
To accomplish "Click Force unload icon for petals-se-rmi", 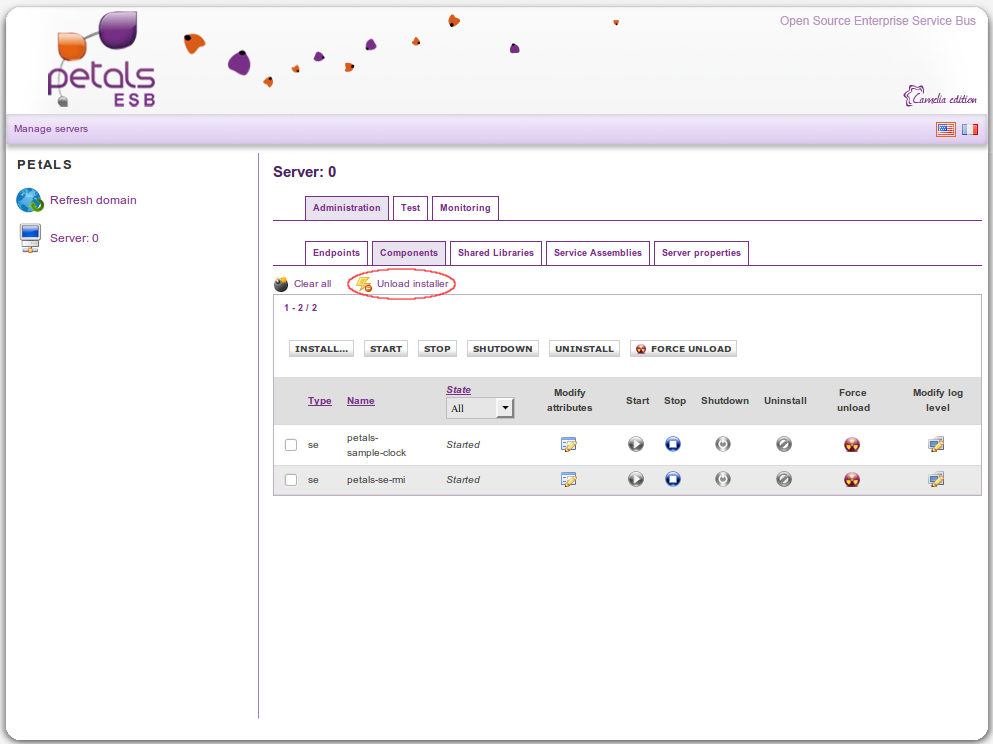I will (x=852, y=480).
